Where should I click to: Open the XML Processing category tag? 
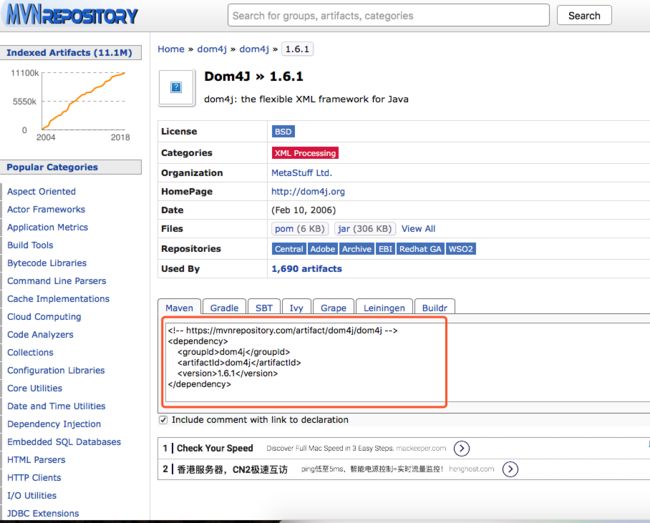[x=305, y=153]
